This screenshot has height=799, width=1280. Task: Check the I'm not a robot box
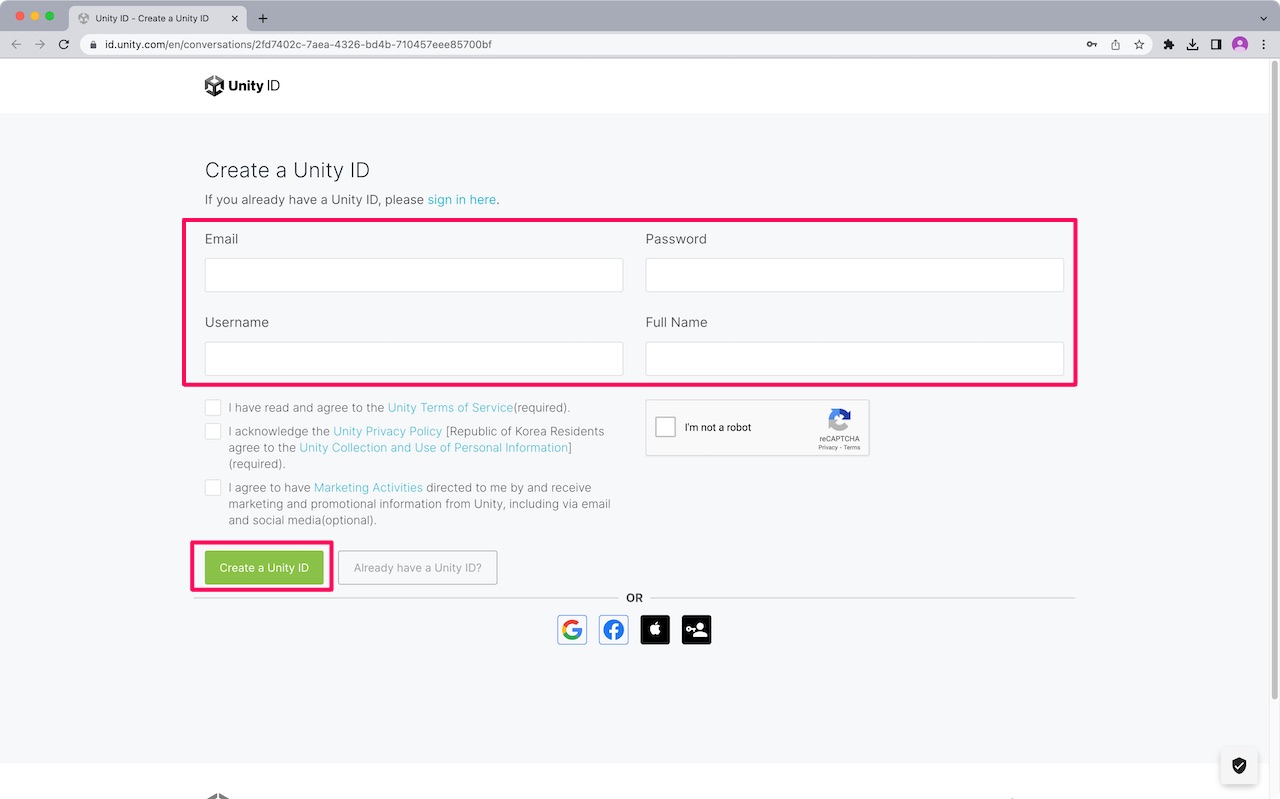coord(665,427)
